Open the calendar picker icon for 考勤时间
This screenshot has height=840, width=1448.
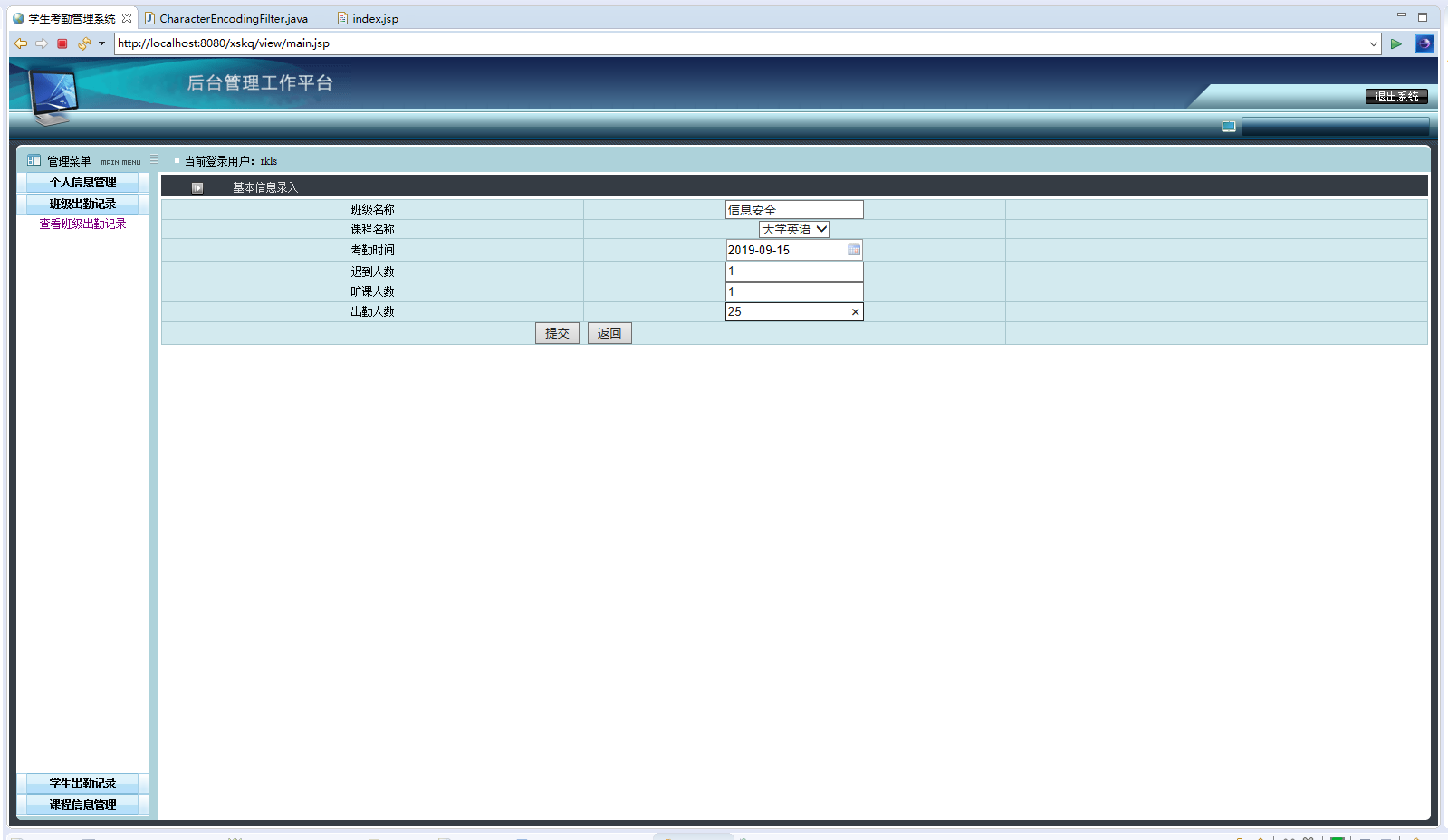click(x=854, y=250)
